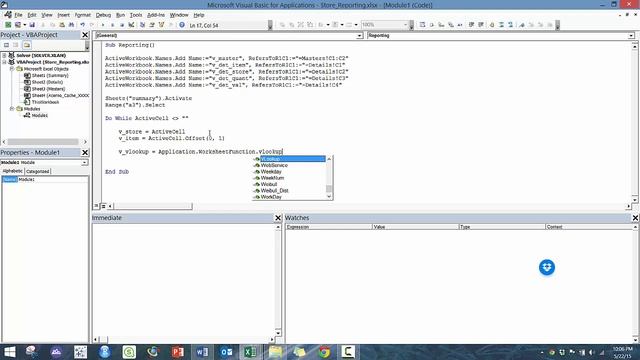Click the code window horizontal scrollbar thumb
This screenshot has width=640, height=360.
[x=153, y=206]
